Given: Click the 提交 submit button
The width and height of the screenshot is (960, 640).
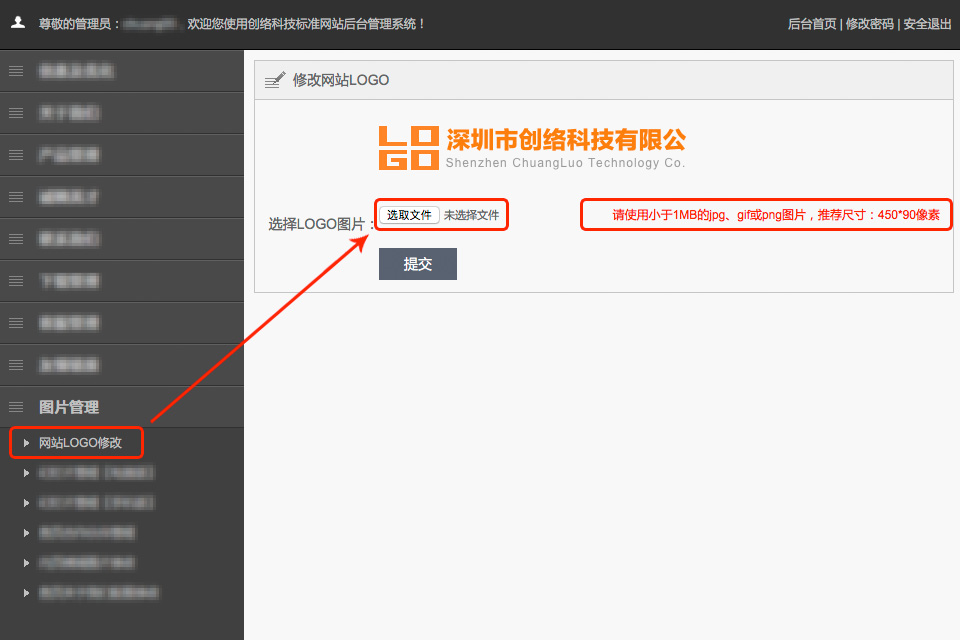Looking at the screenshot, I should [417, 263].
